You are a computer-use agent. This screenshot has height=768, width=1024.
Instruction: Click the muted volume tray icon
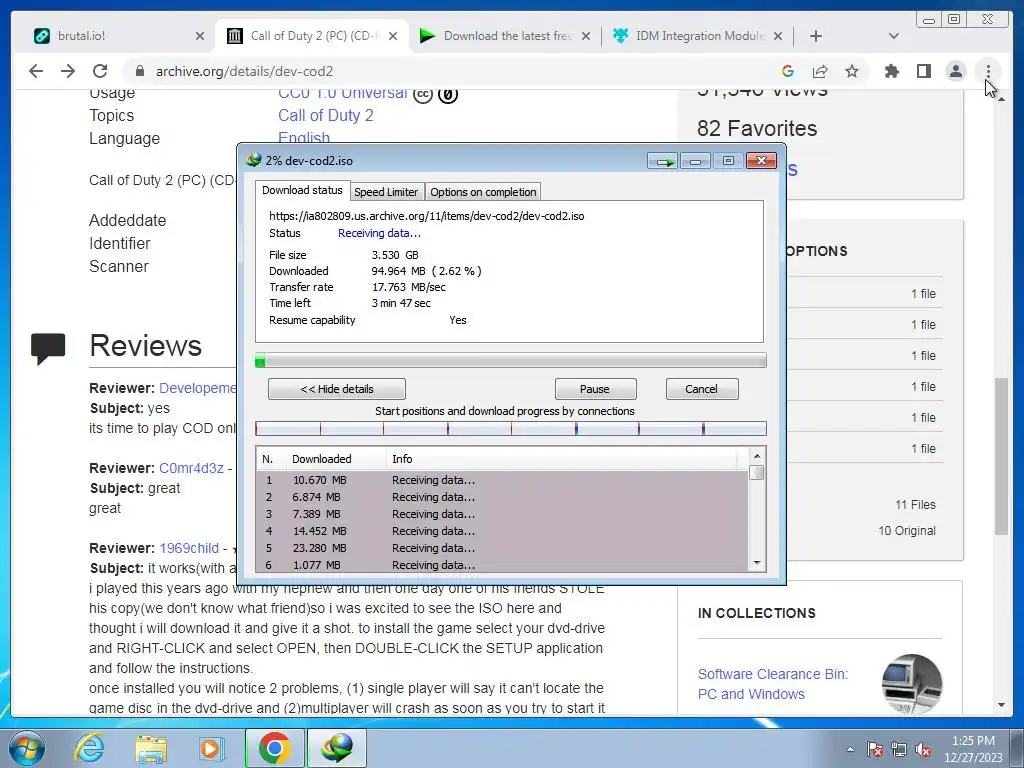[923, 749]
